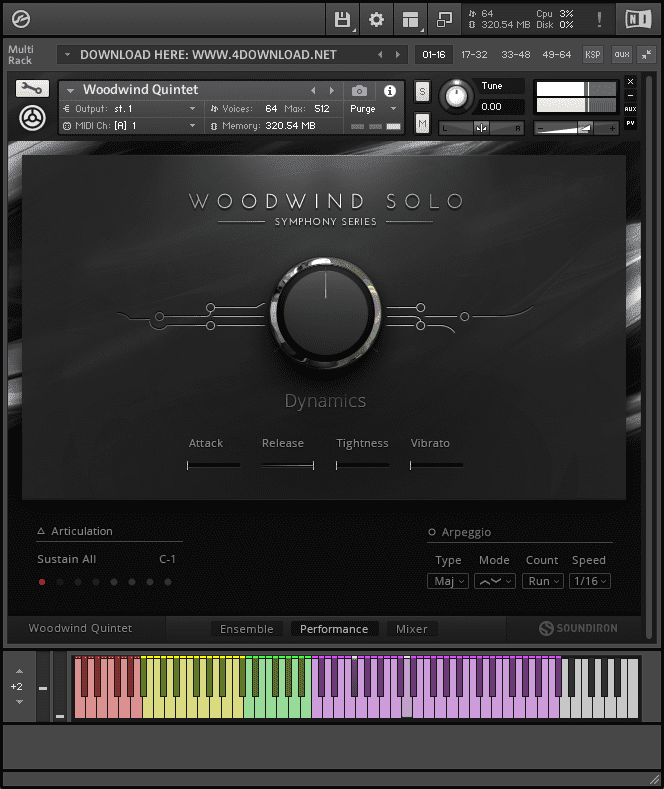
Task: Open the Performance tab
Action: (x=334, y=629)
